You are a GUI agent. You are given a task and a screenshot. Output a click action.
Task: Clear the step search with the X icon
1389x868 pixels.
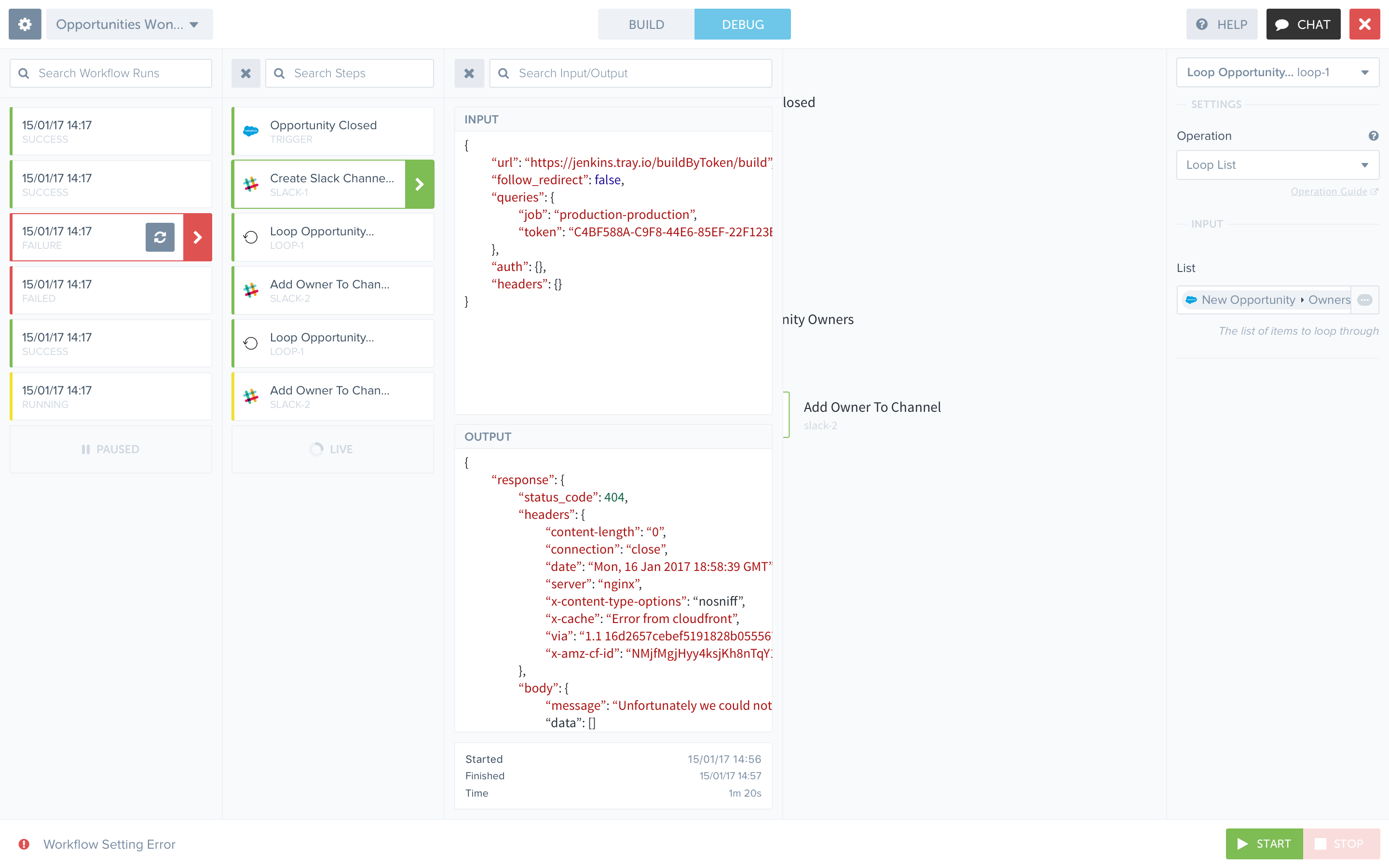(245, 73)
